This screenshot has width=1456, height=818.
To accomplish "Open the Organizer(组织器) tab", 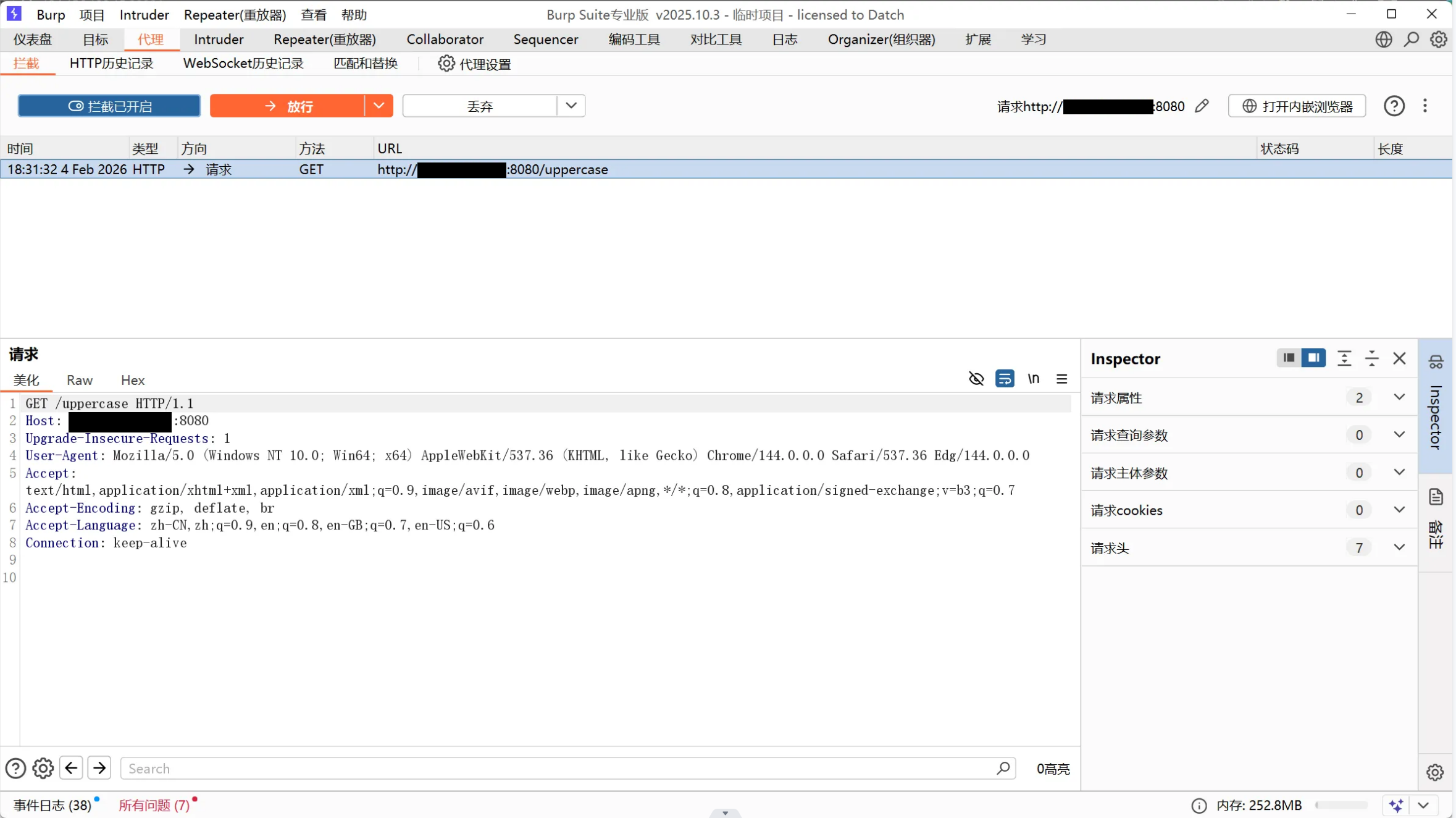I will pyautogui.click(x=881, y=40).
